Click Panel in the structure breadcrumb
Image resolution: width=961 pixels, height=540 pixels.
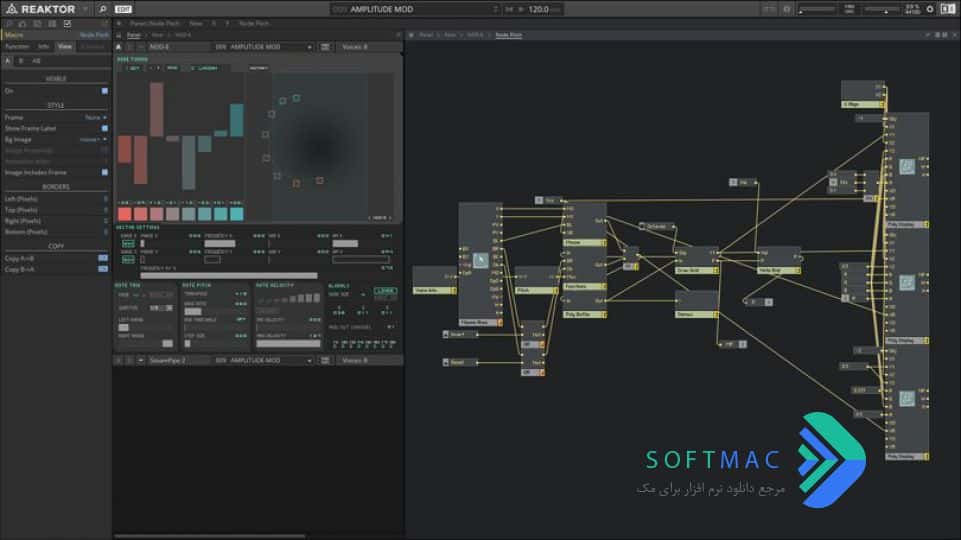(x=426, y=35)
